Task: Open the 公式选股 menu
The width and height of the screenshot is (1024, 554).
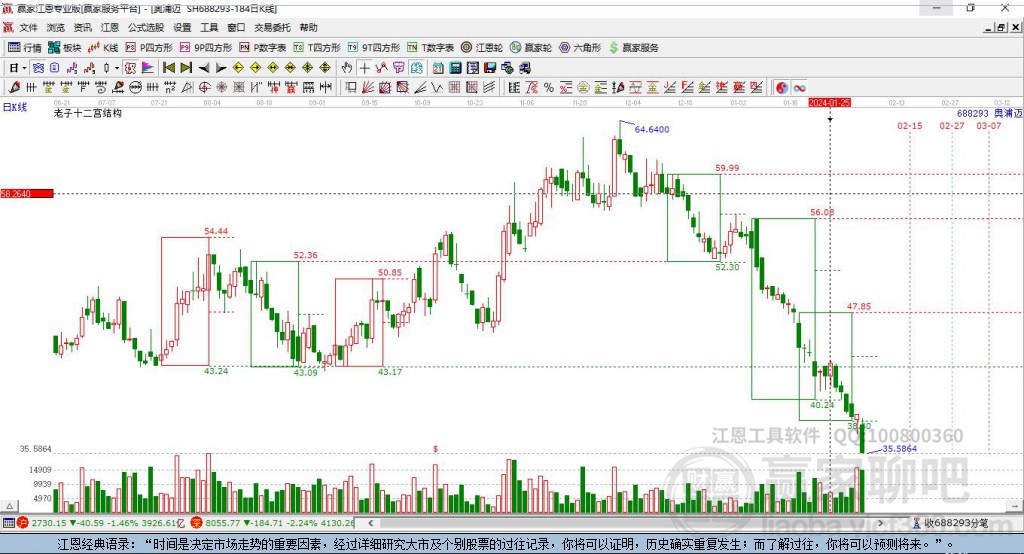Action: click(146, 27)
